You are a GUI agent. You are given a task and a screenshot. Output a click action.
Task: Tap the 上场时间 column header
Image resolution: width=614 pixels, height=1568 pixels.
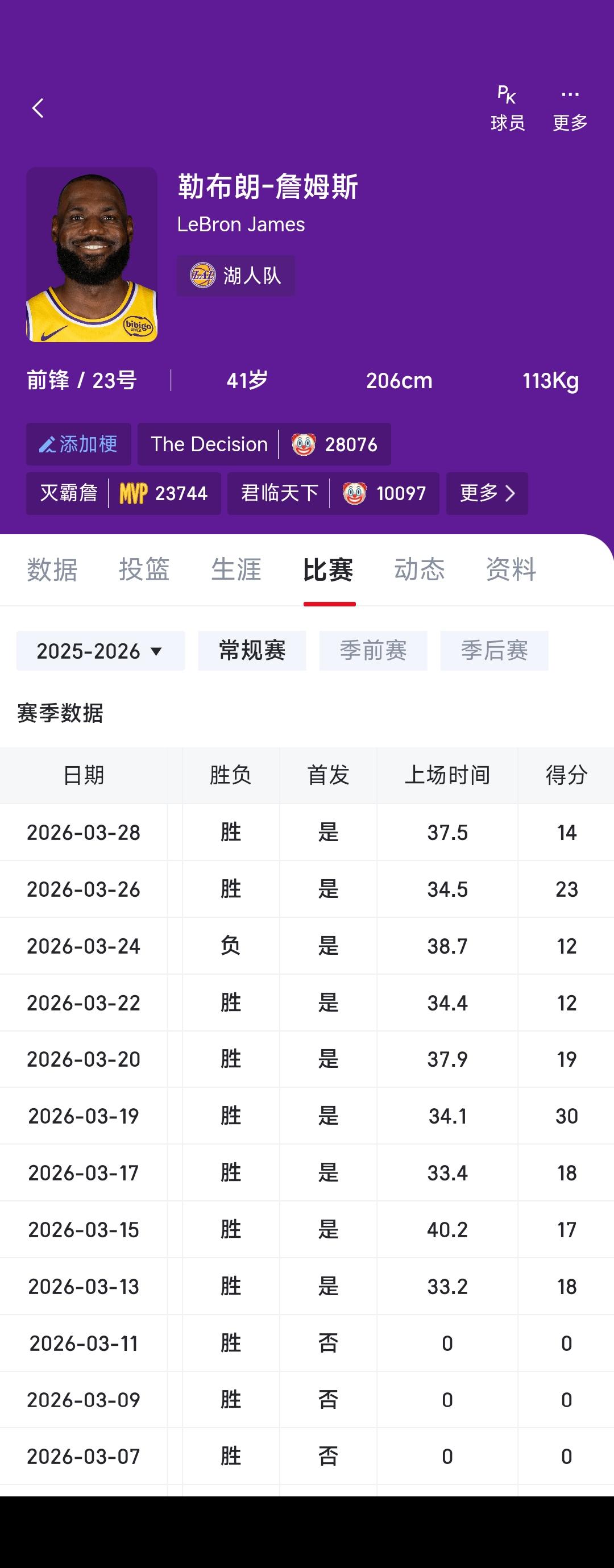click(x=447, y=776)
